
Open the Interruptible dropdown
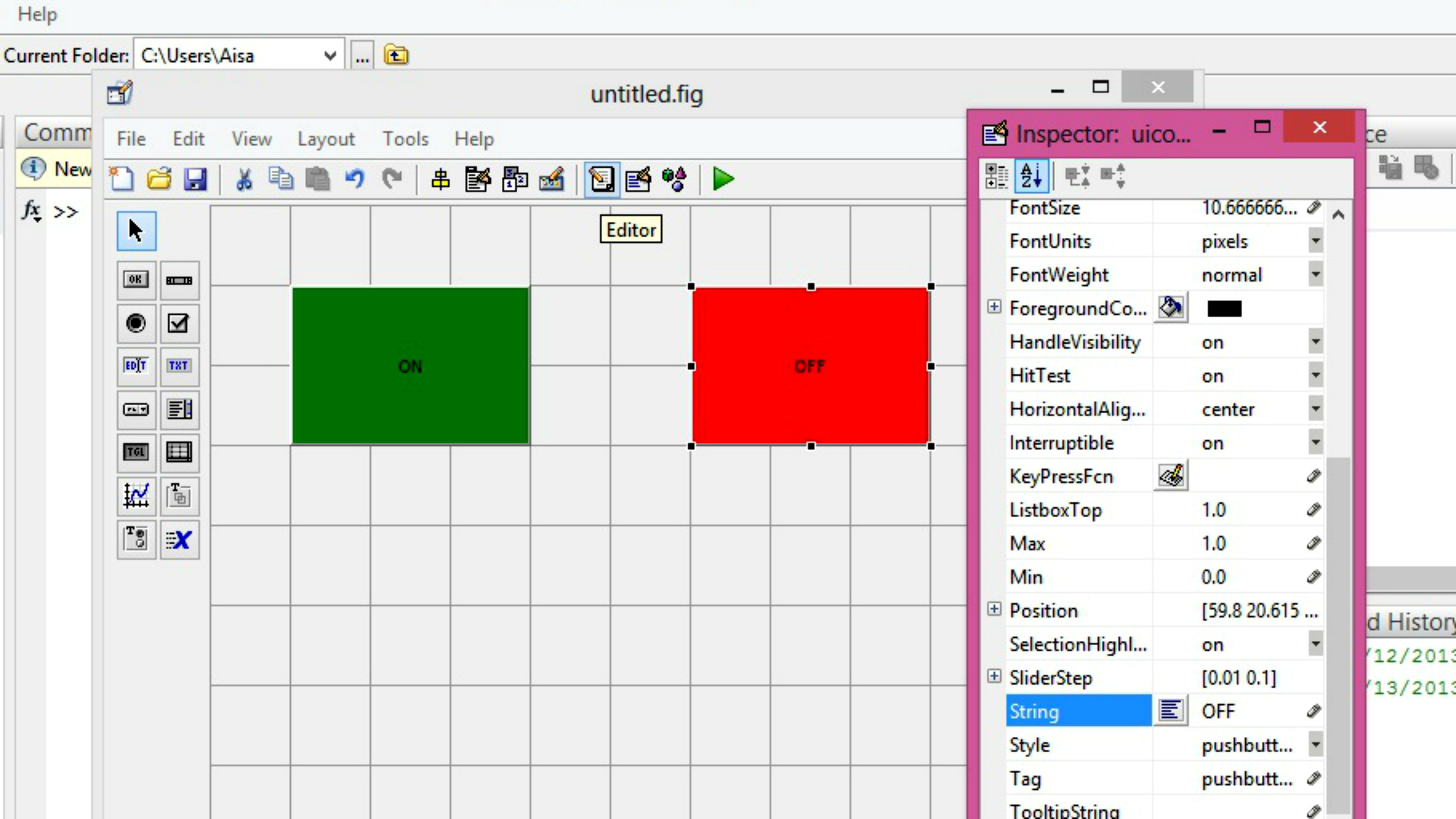pyautogui.click(x=1316, y=442)
